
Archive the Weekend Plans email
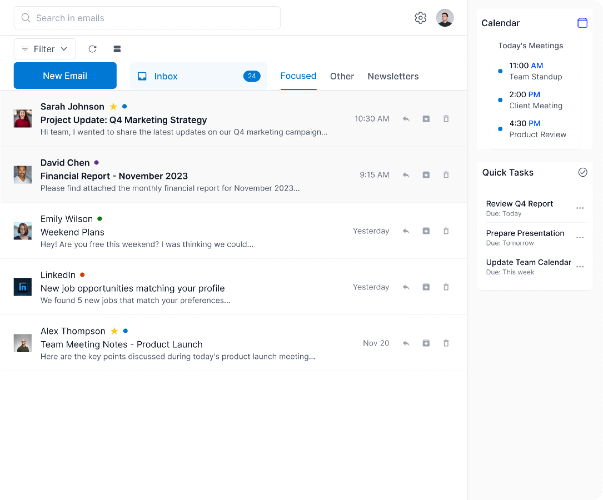[x=426, y=231]
